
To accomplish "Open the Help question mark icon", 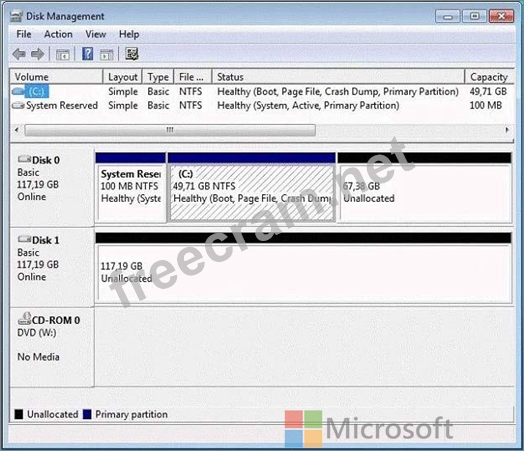I will pyautogui.click(x=88, y=54).
